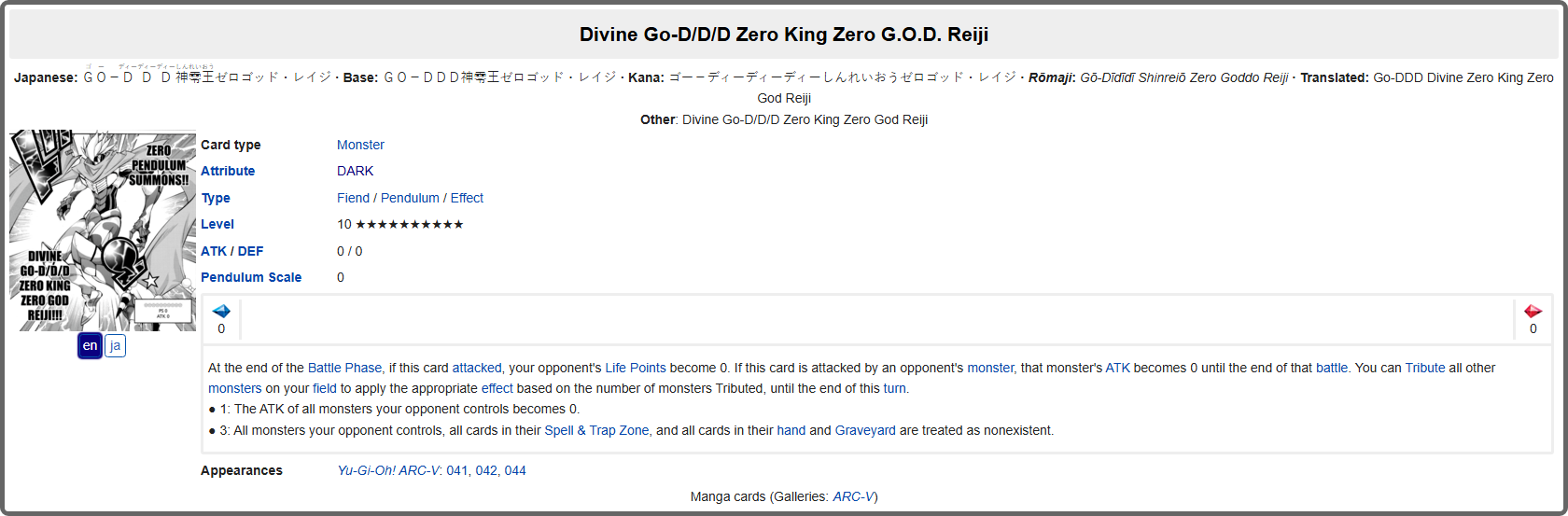
Task: Open the ARC-V galleries link
Action: click(x=853, y=496)
